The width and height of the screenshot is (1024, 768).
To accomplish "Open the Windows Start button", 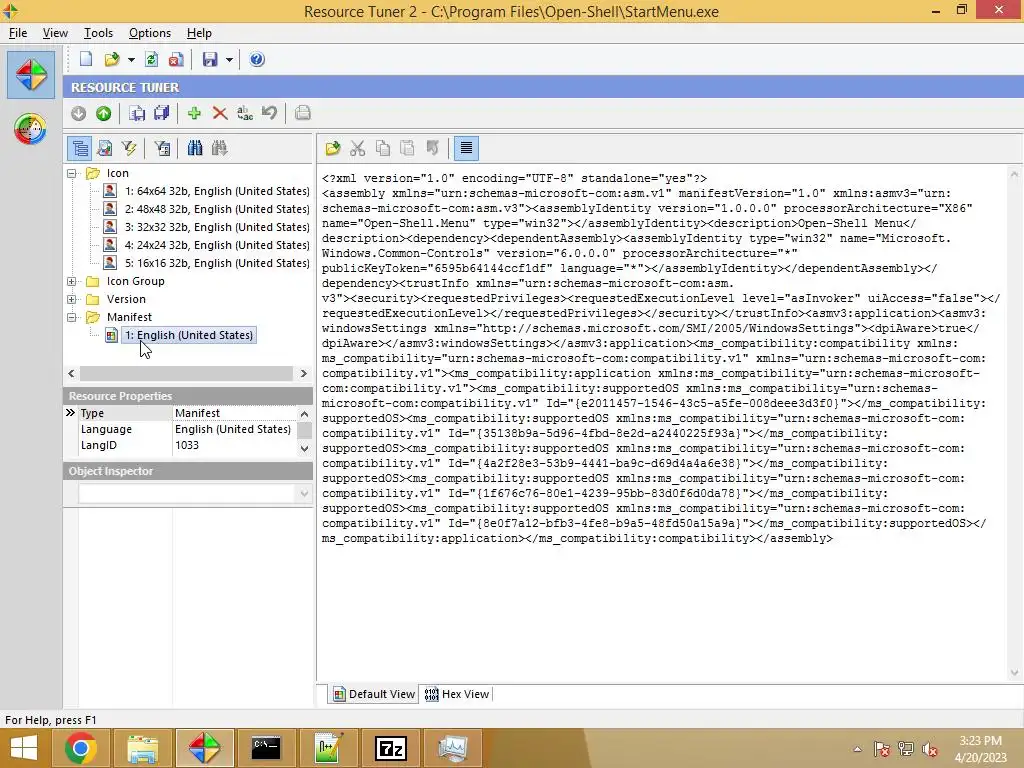I will 24,748.
